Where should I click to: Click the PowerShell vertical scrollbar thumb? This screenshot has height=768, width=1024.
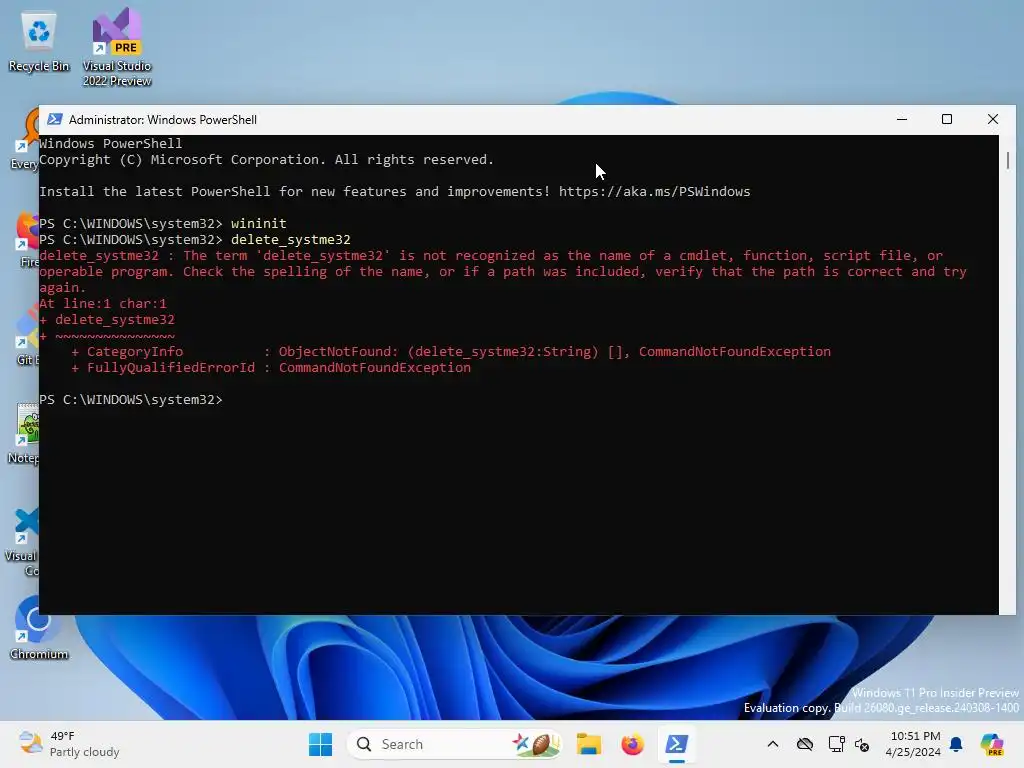click(x=1008, y=160)
